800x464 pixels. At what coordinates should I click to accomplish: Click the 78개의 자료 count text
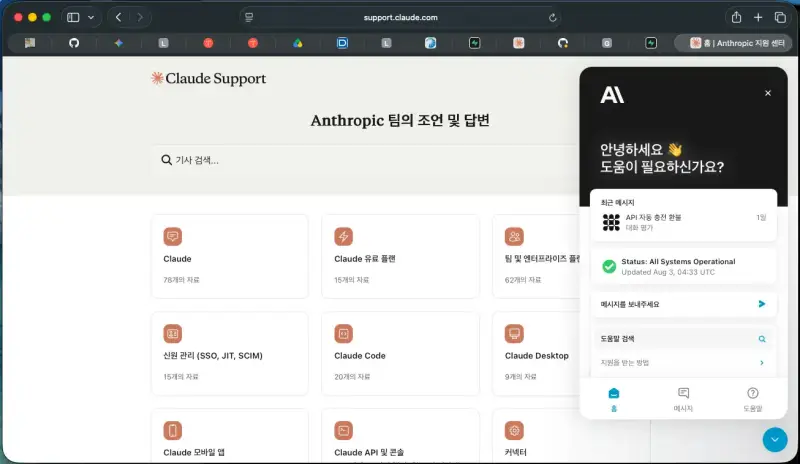[x=181, y=280]
